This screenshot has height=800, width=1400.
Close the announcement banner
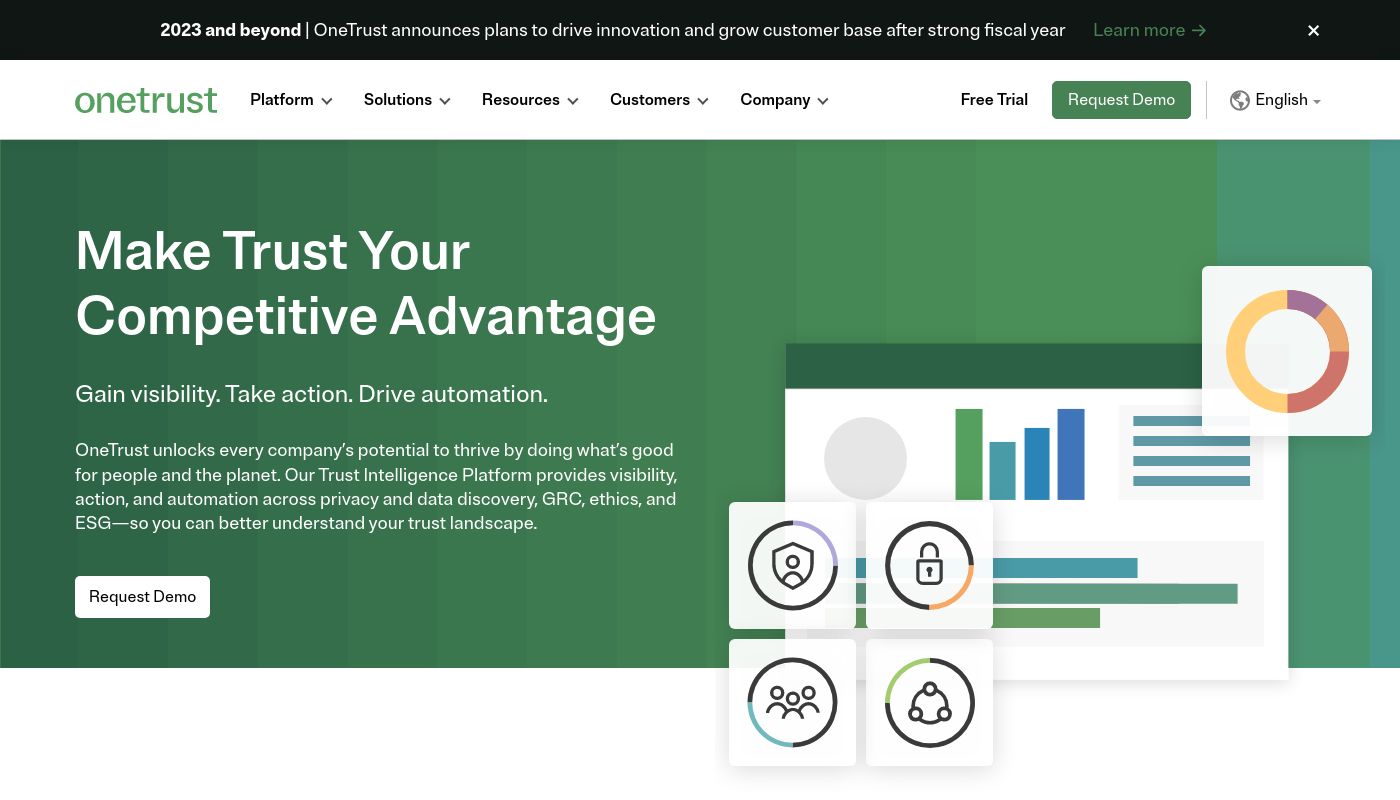click(x=1313, y=31)
